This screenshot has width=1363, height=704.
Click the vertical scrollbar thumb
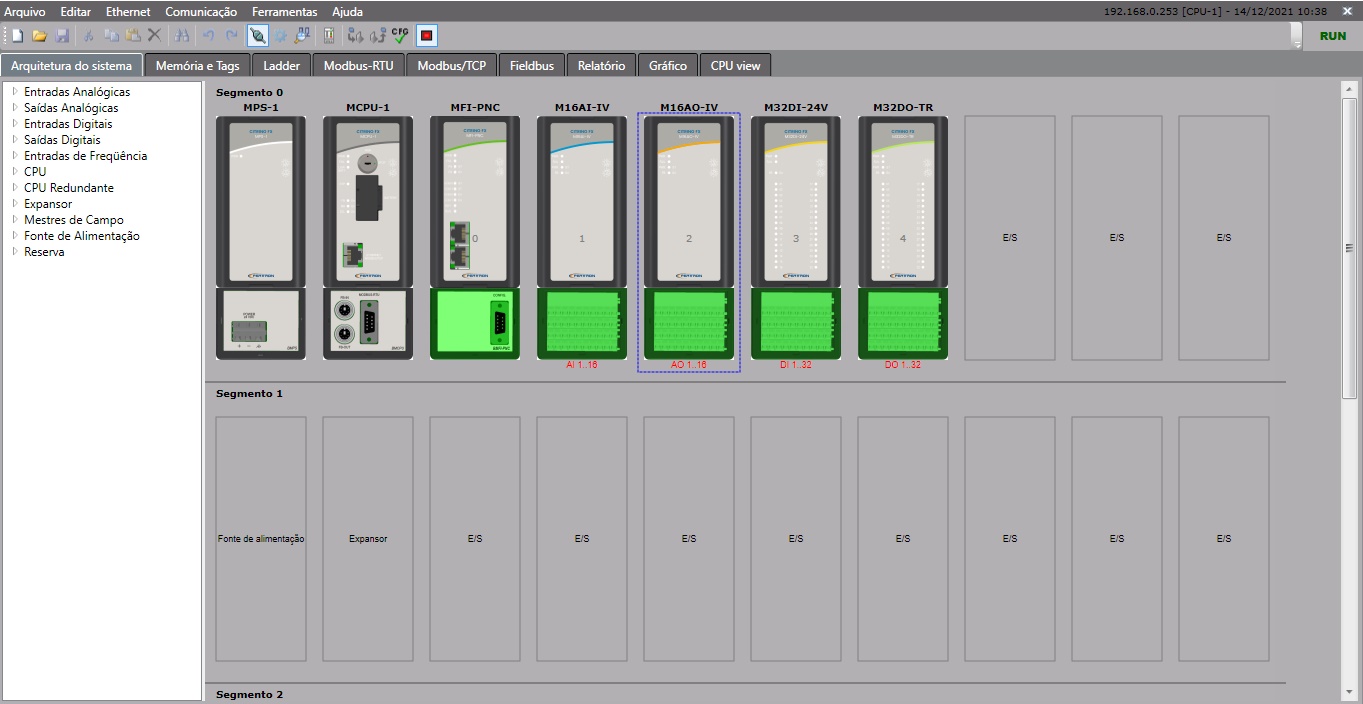point(1349,248)
